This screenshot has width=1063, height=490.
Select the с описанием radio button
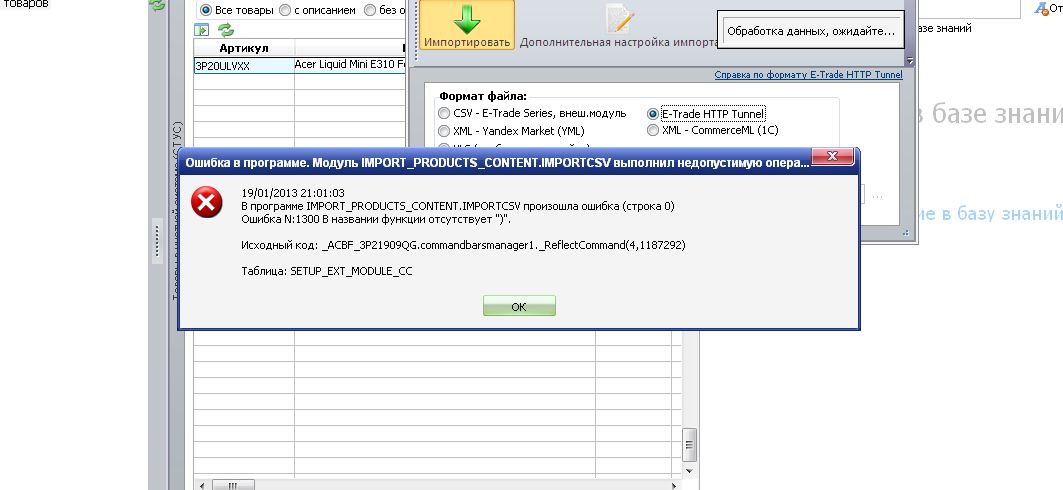pos(285,10)
